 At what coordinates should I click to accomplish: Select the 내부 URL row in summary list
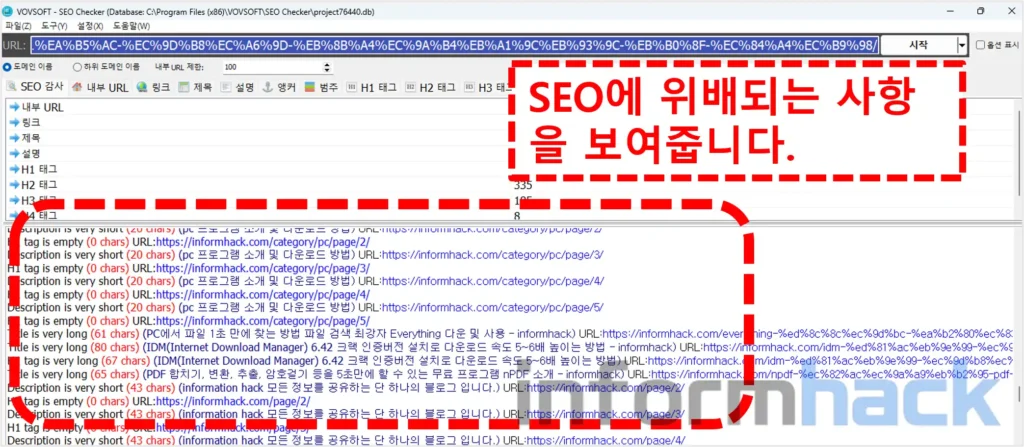point(42,107)
